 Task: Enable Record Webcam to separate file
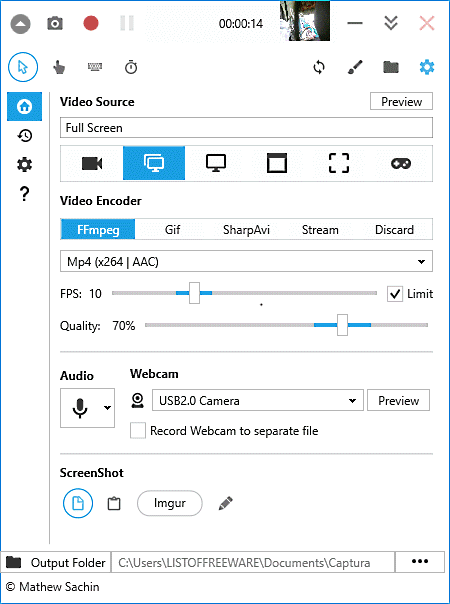point(138,431)
